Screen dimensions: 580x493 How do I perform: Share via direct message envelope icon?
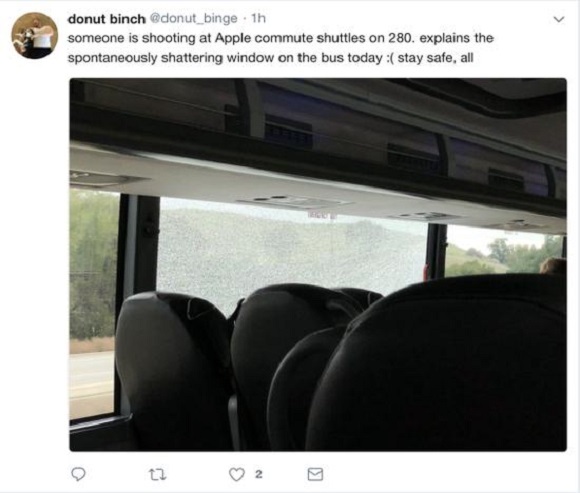point(315,474)
